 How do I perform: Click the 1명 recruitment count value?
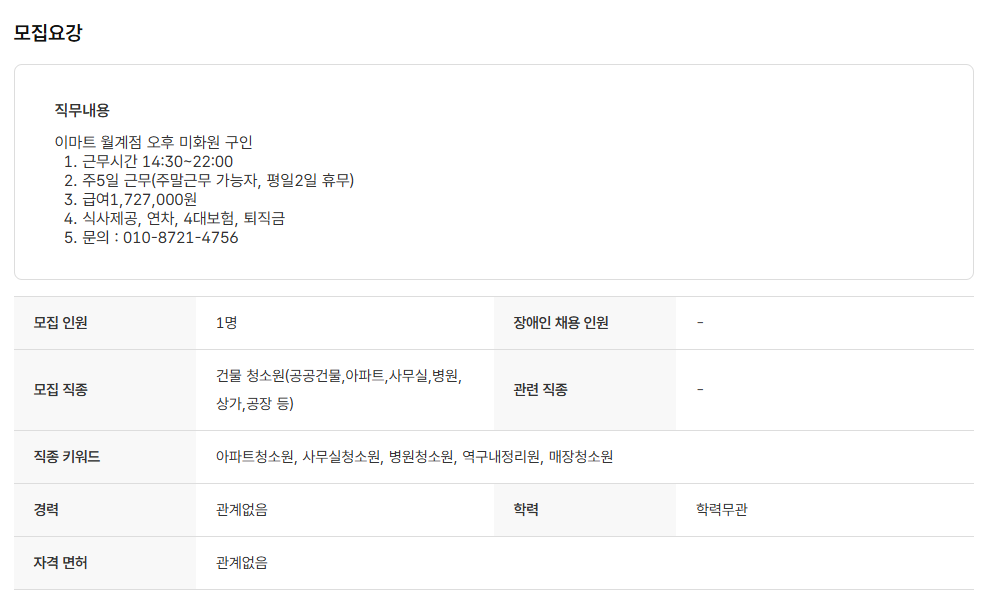pos(226,323)
